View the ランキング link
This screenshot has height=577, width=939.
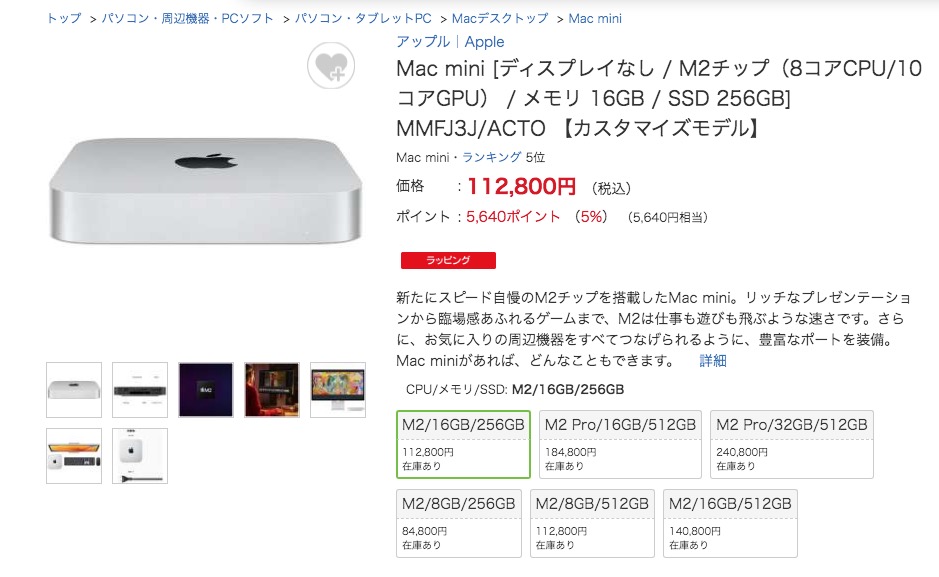tap(491, 157)
